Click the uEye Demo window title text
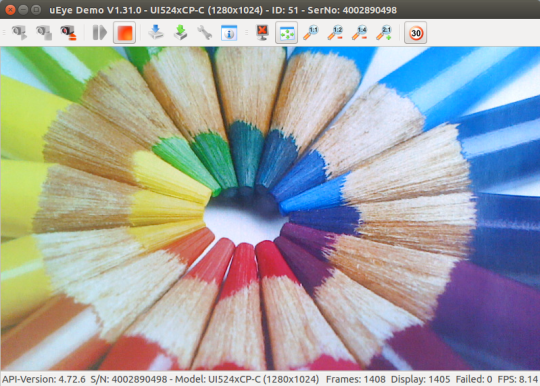The image size is (540, 386). point(223,10)
